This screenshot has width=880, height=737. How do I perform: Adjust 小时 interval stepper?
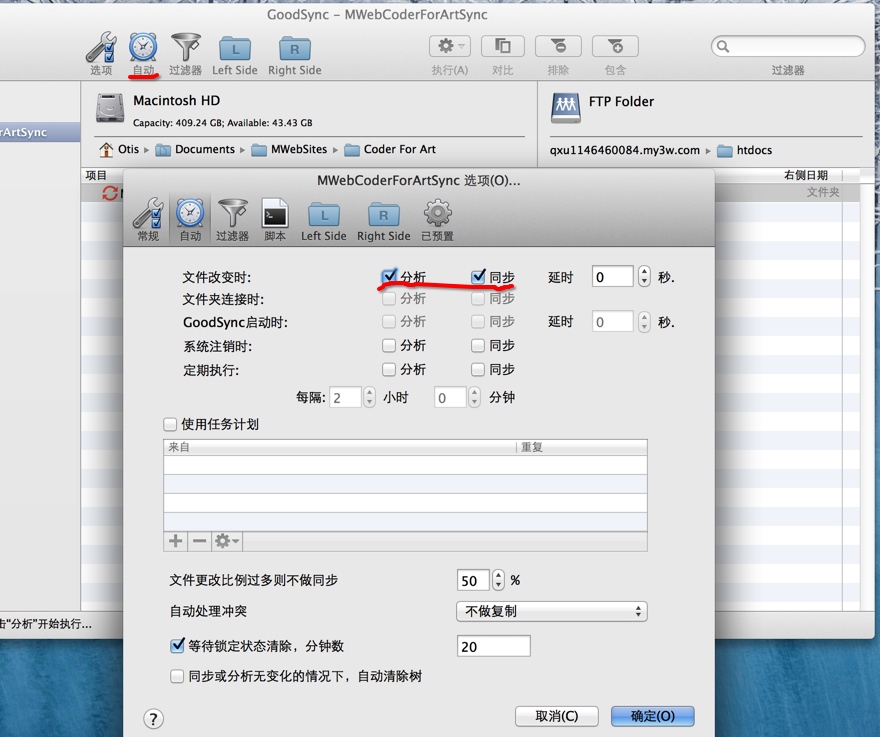pos(369,397)
